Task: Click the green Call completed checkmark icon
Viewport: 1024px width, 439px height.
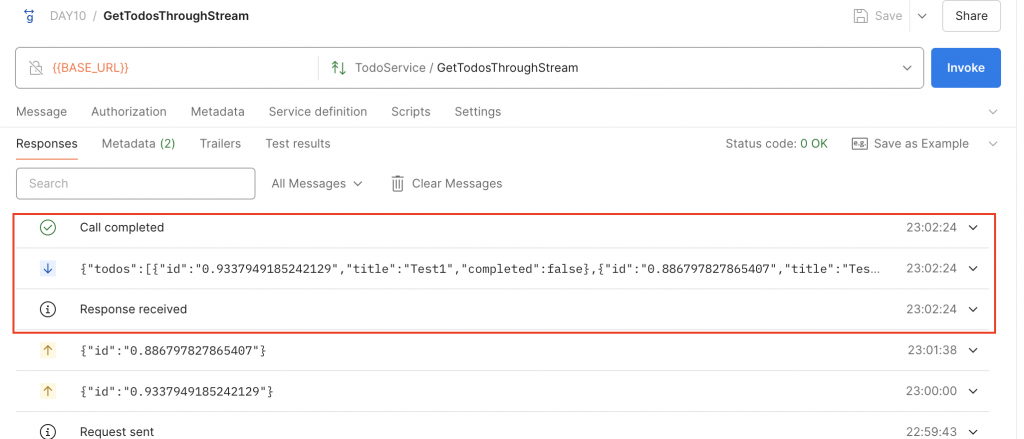Action: pos(48,227)
